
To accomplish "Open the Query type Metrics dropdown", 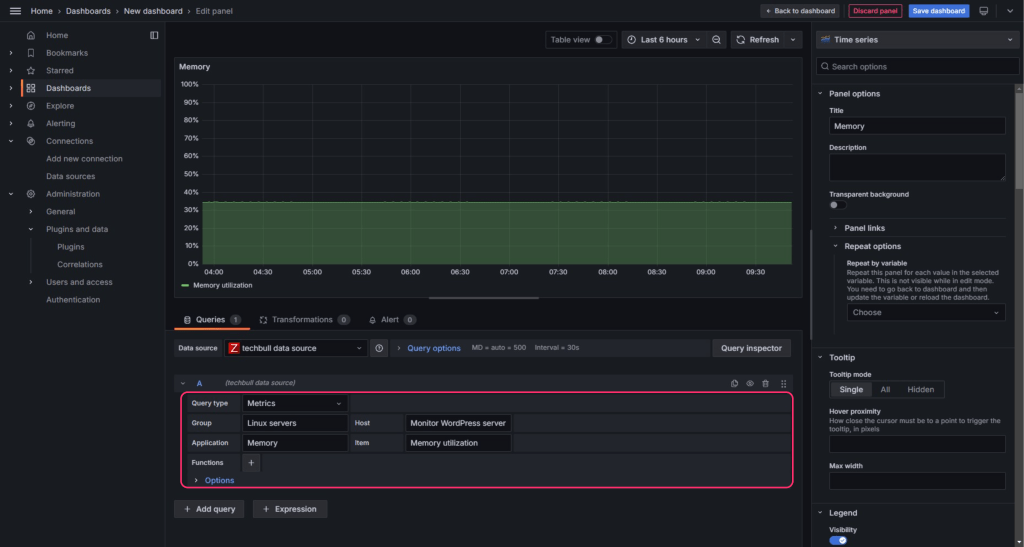I will click(x=294, y=403).
